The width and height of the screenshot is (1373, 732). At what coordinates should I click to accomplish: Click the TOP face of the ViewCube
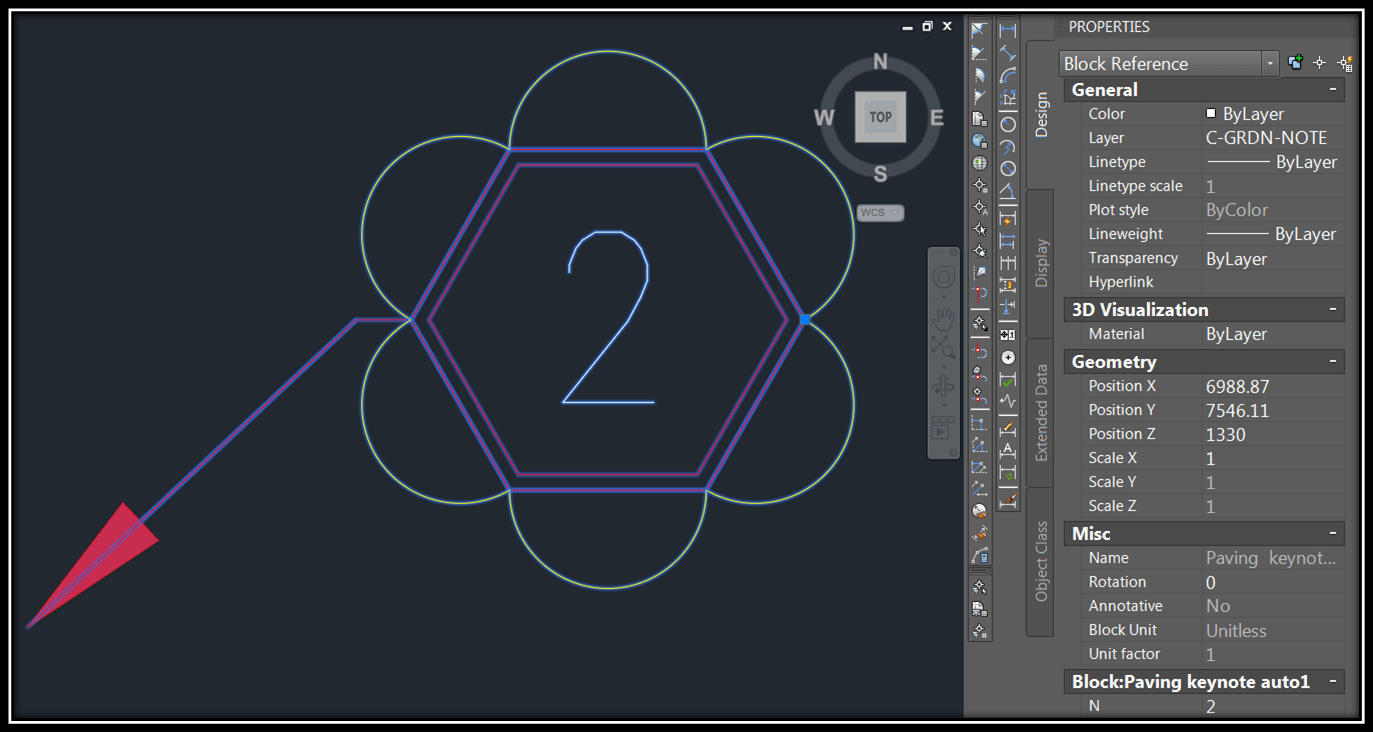880,117
